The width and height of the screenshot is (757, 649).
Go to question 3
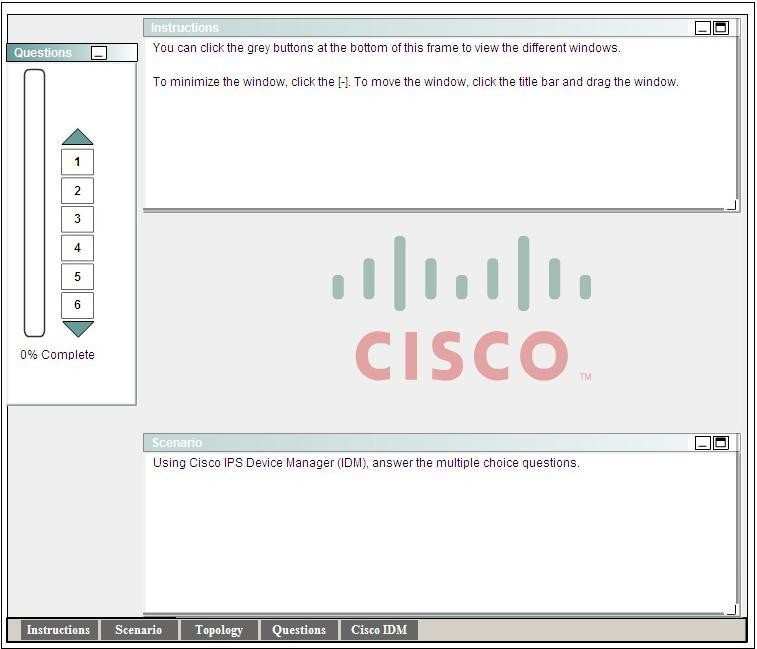click(77, 219)
